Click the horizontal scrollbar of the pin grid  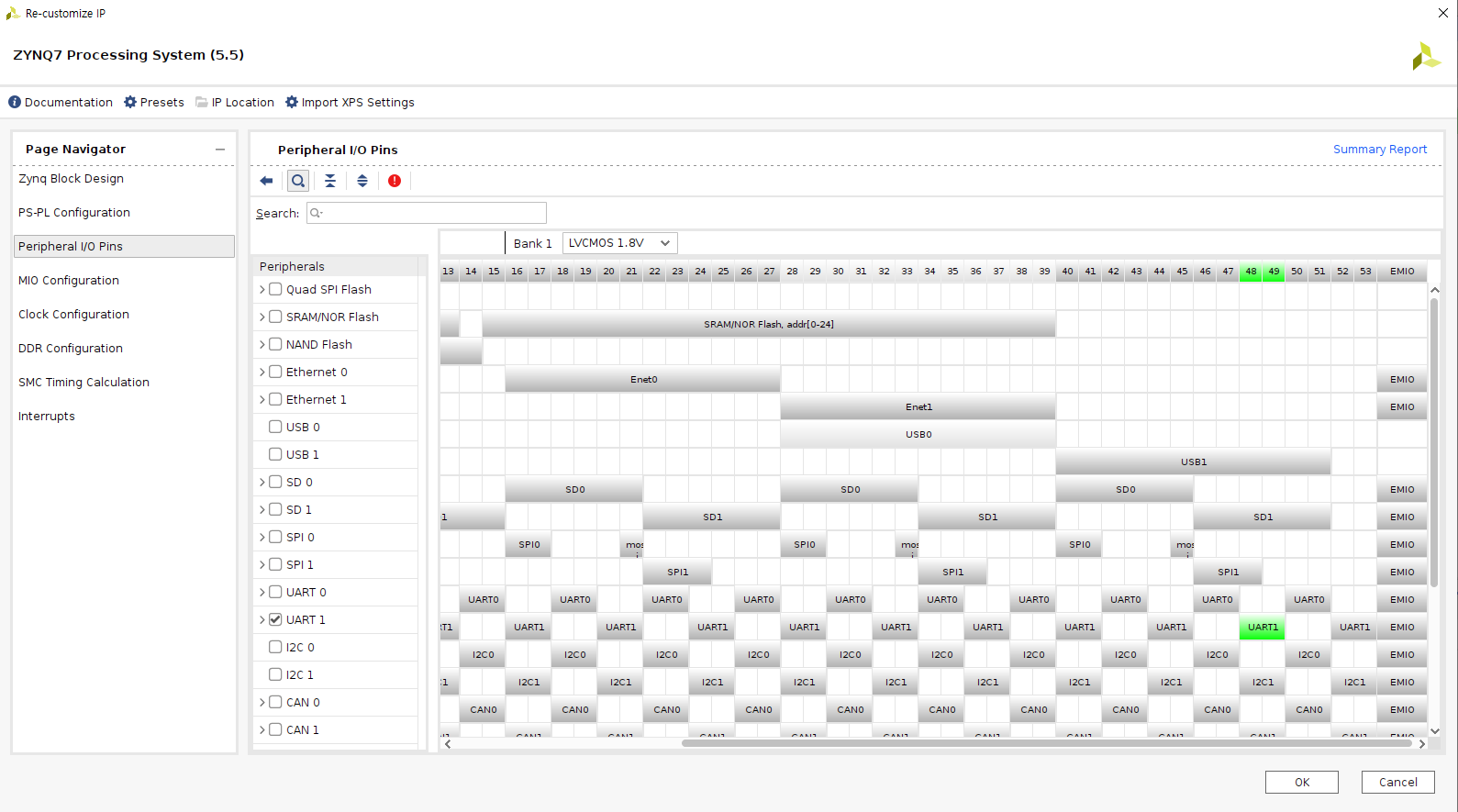(1046, 743)
